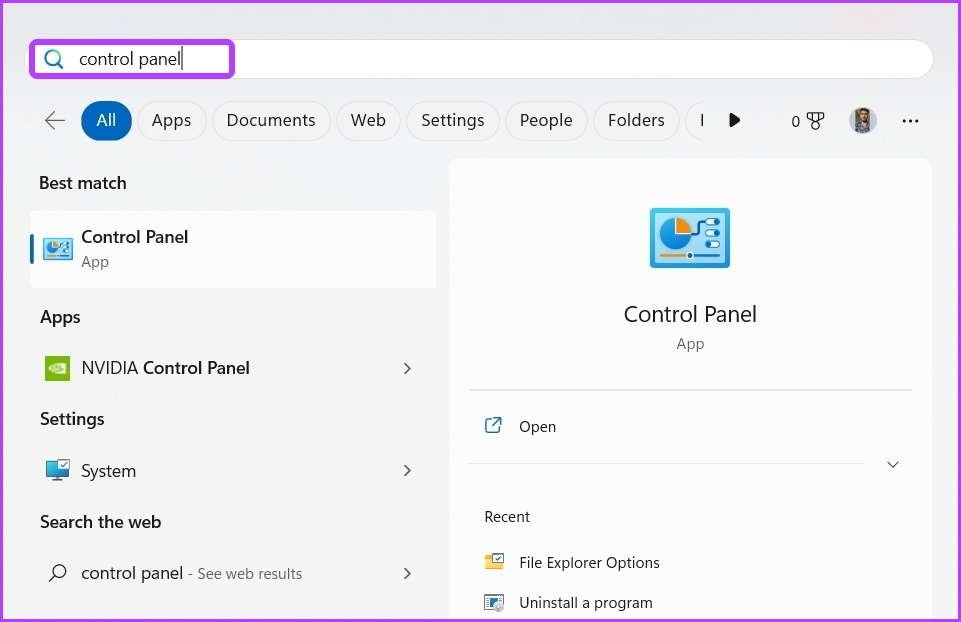The height and width of the screenshot is (622, 961).
Task: Filter results by Settings tab
Action: 452,121
